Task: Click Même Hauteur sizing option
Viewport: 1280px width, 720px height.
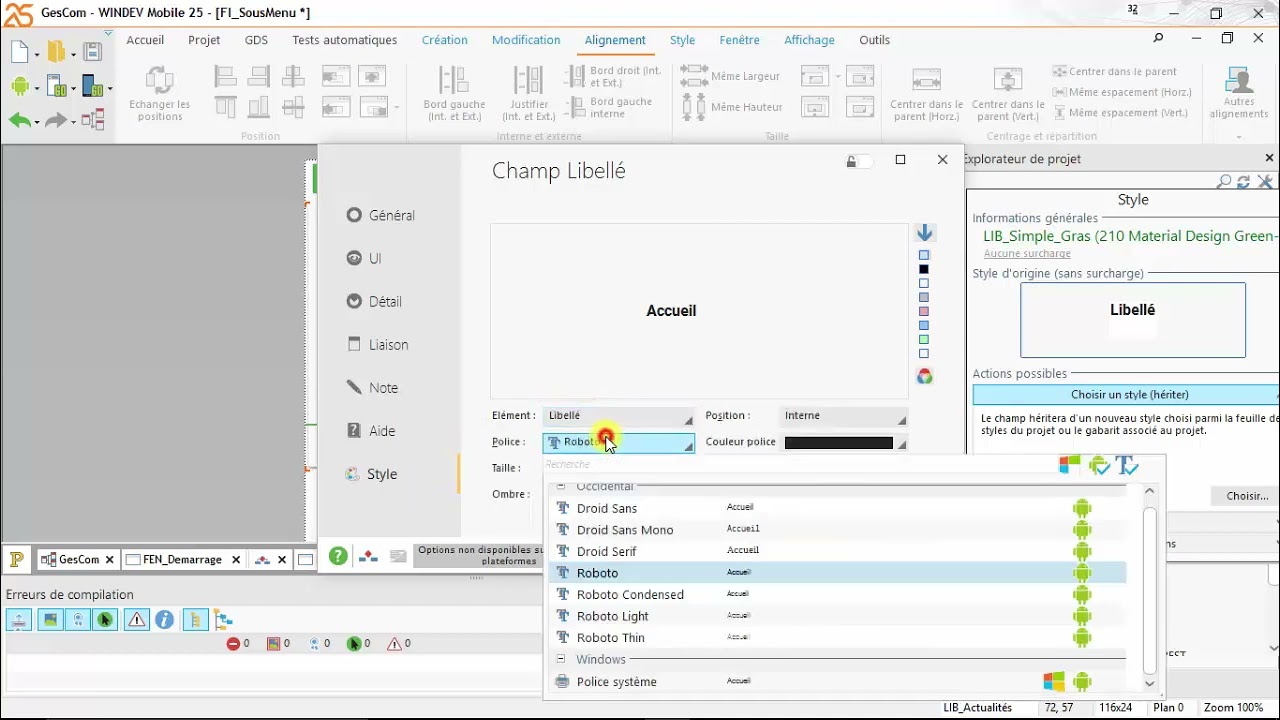Action: tap(731, 106)
